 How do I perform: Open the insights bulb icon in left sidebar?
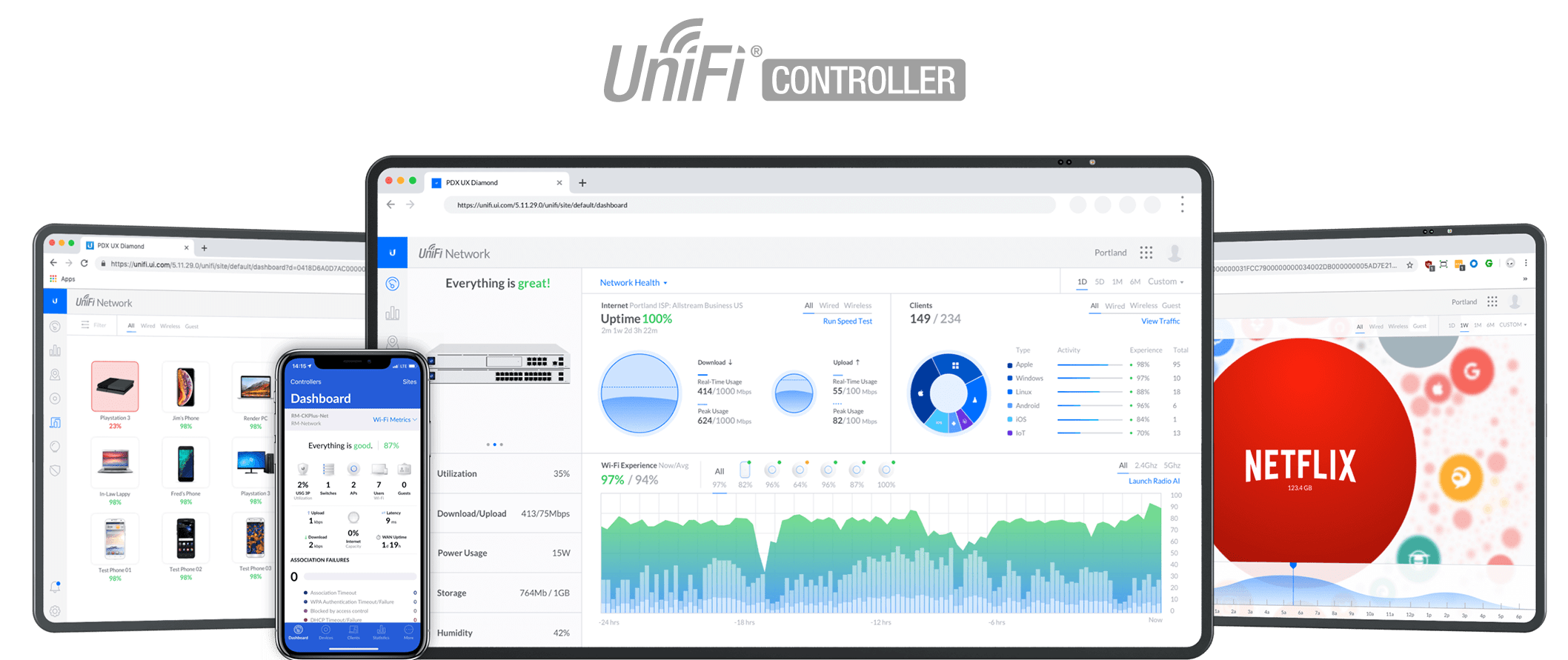[55, 447]
